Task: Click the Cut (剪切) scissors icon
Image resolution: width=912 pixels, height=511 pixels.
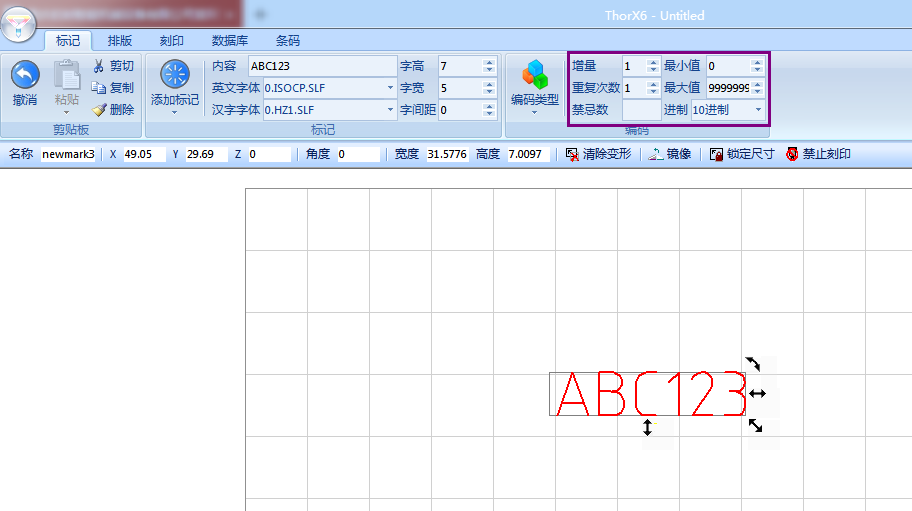Action: (99, 66)
